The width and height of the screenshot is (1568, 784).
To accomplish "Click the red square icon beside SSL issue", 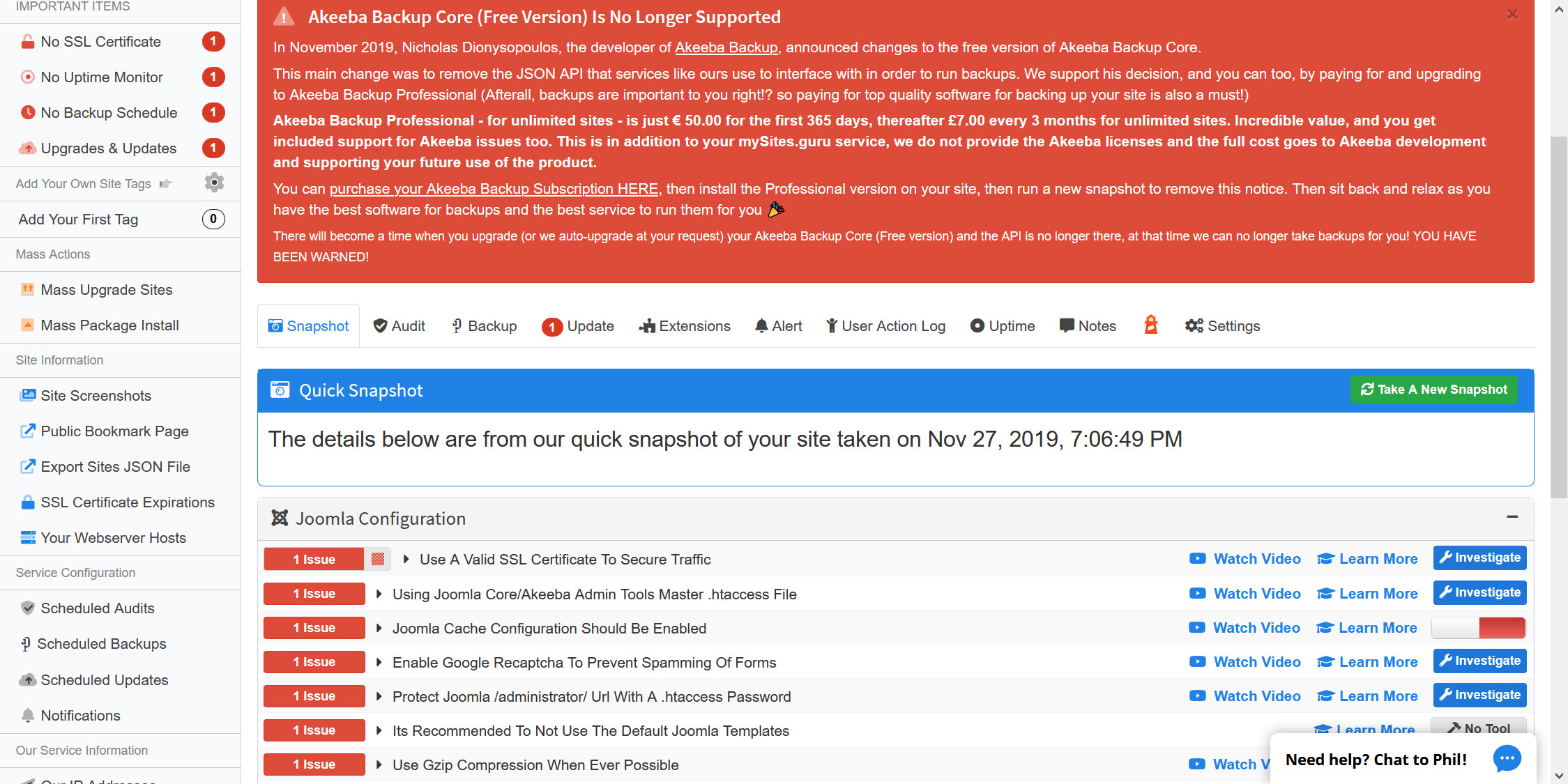I will (x=378, y=559).
